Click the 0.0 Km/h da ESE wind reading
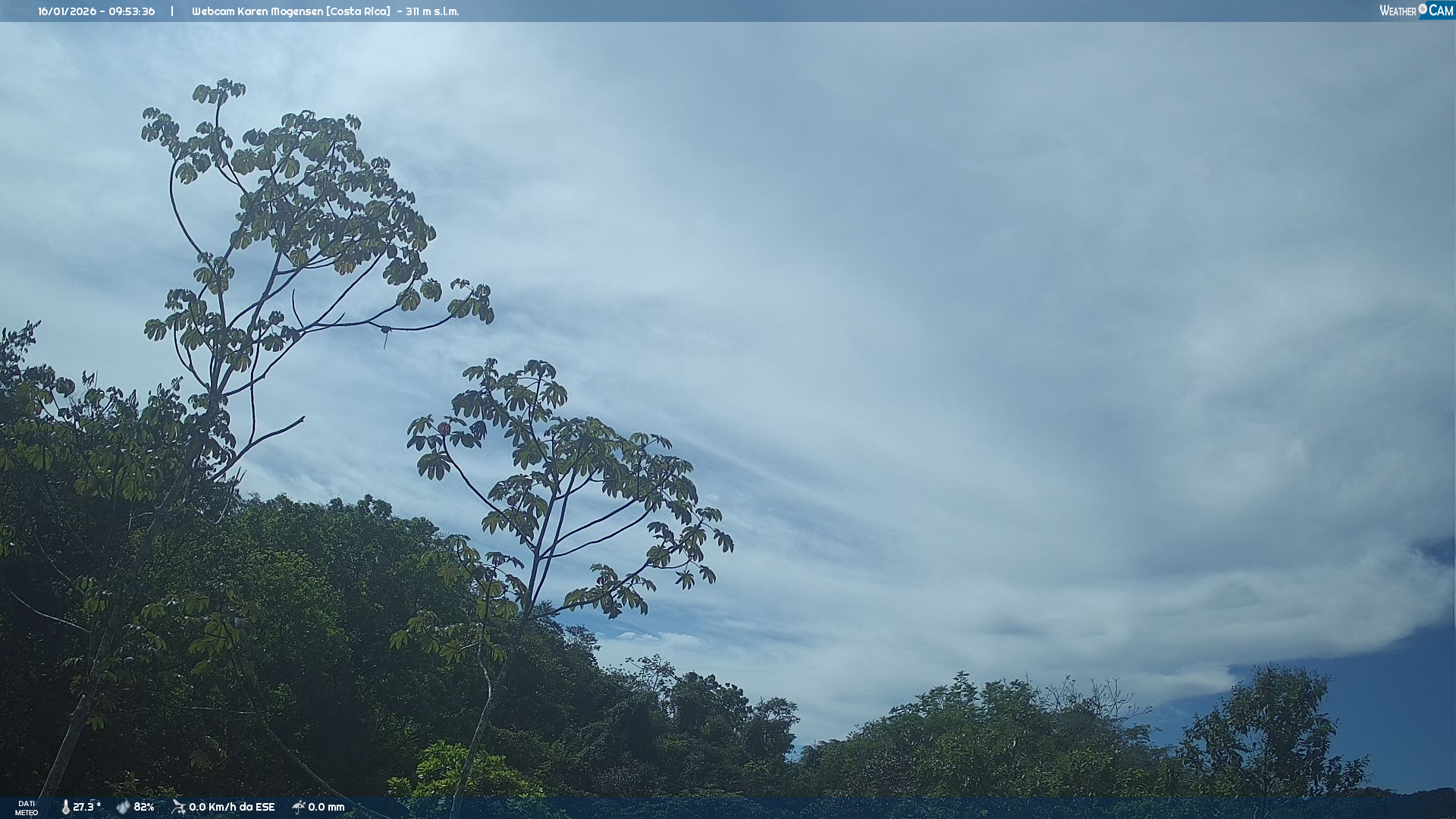Image resolution: width=1456 pixels, height=819 pixels. coord(231,807)
